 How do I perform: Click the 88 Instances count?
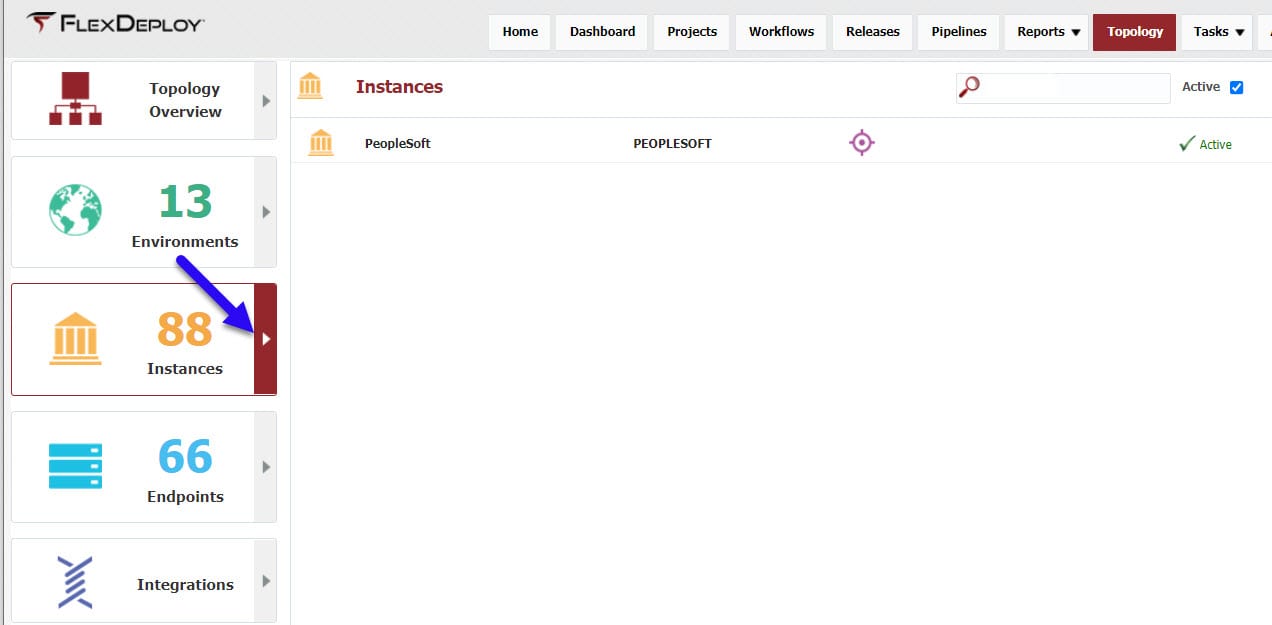click(x=185, y=329)
